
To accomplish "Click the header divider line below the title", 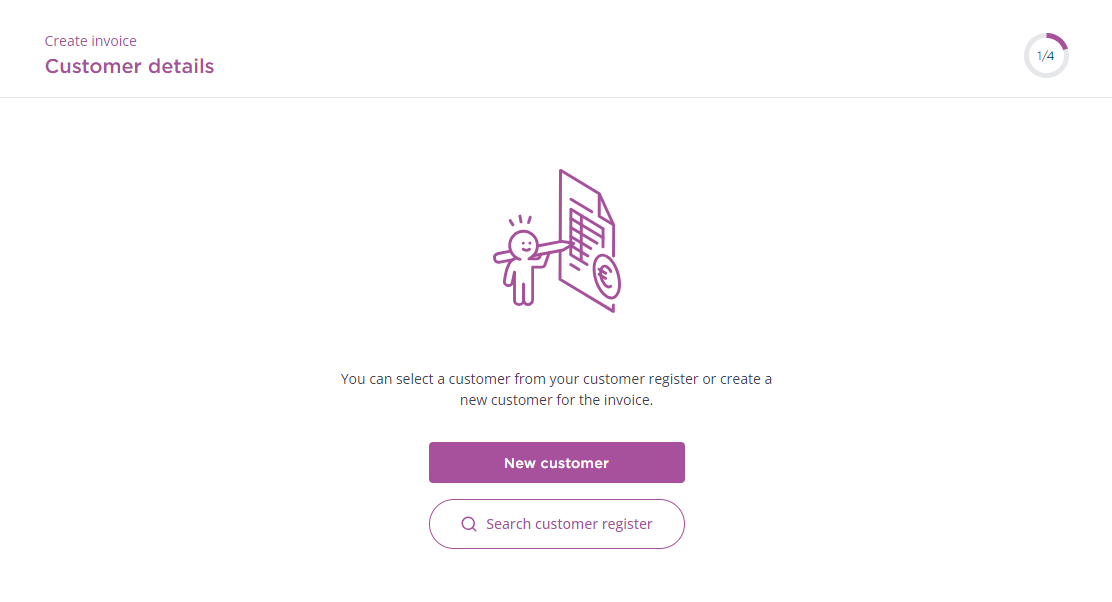I will coord(556,97).
